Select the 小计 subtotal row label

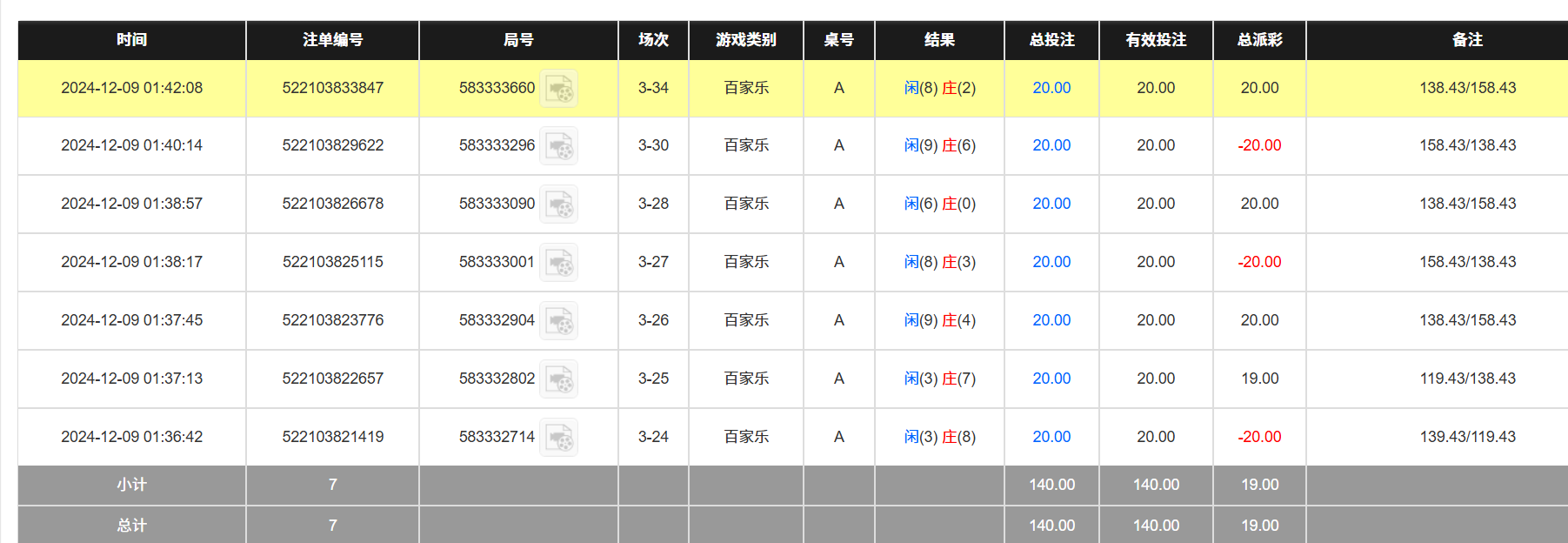(x=131, y=485)
